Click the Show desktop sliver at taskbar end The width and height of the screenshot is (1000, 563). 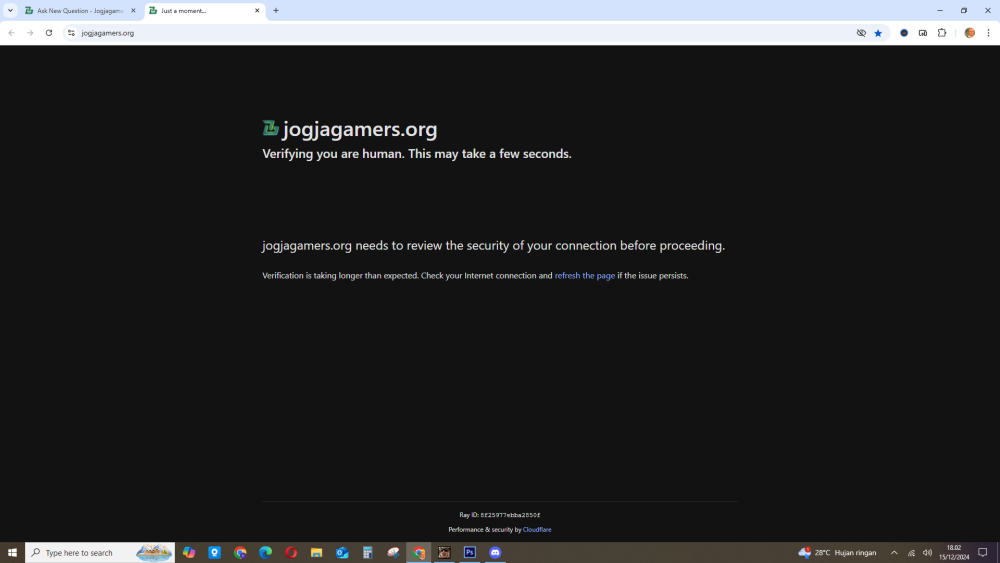tap(997, 553)
